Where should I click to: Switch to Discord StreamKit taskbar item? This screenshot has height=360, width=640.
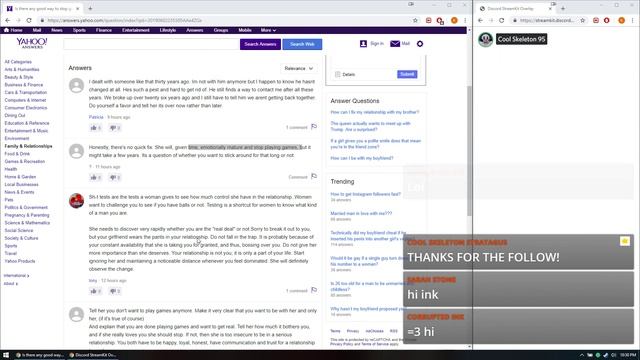tap(93, 355)
